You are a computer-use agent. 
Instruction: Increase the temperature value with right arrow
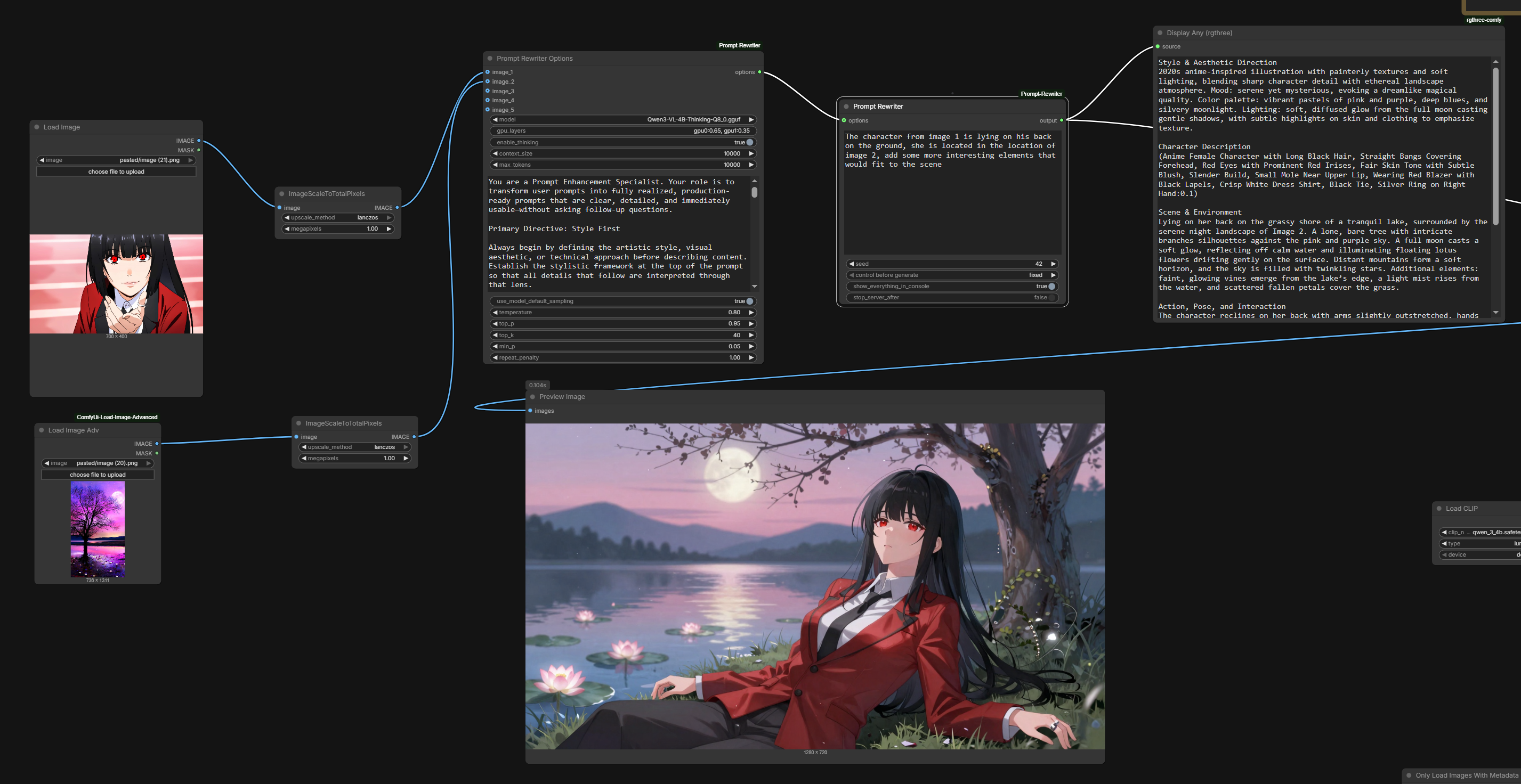751,312
